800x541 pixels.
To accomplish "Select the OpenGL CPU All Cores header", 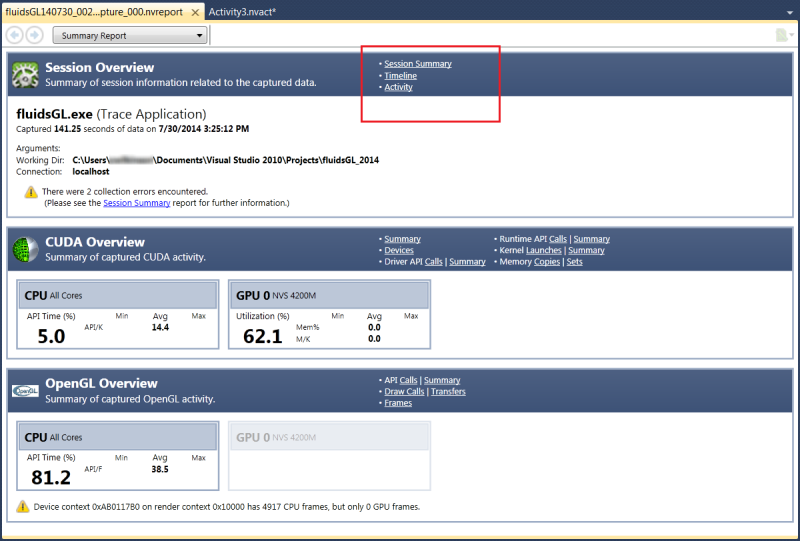I will click(118, 437).
